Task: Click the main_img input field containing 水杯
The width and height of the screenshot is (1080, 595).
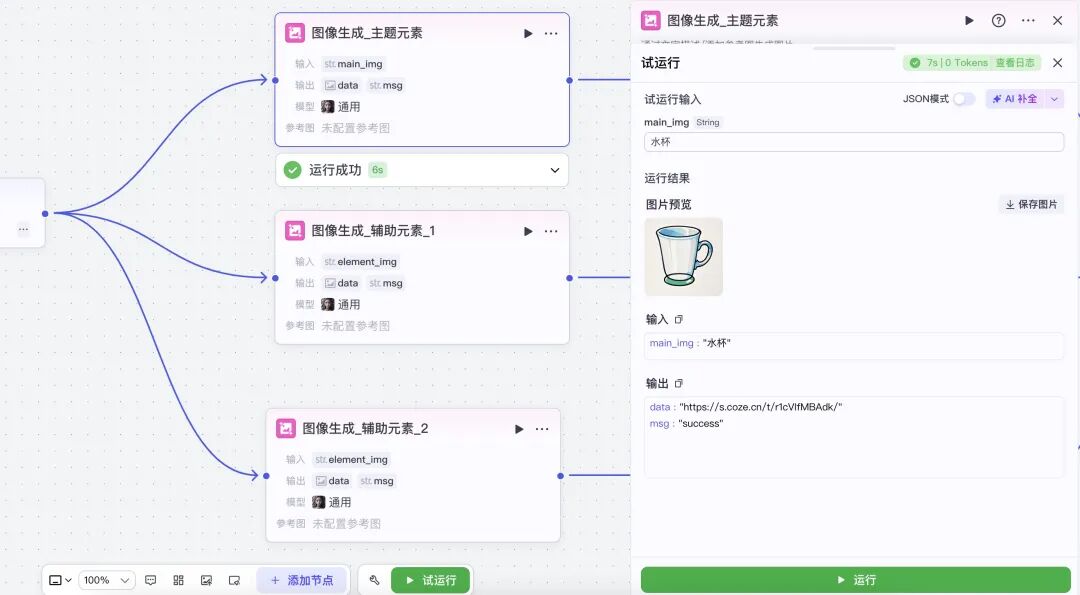Action: click(854, 142)
